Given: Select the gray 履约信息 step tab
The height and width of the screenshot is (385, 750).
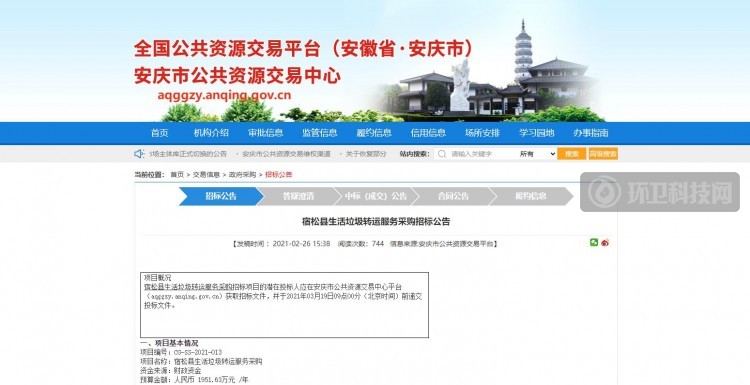Looking at the screenshot, I should (x=531, y=197).
